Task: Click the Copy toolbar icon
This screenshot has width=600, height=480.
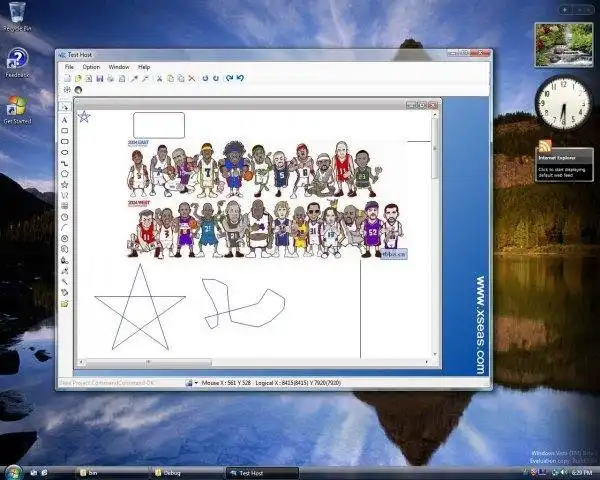Action: point(170,78)
